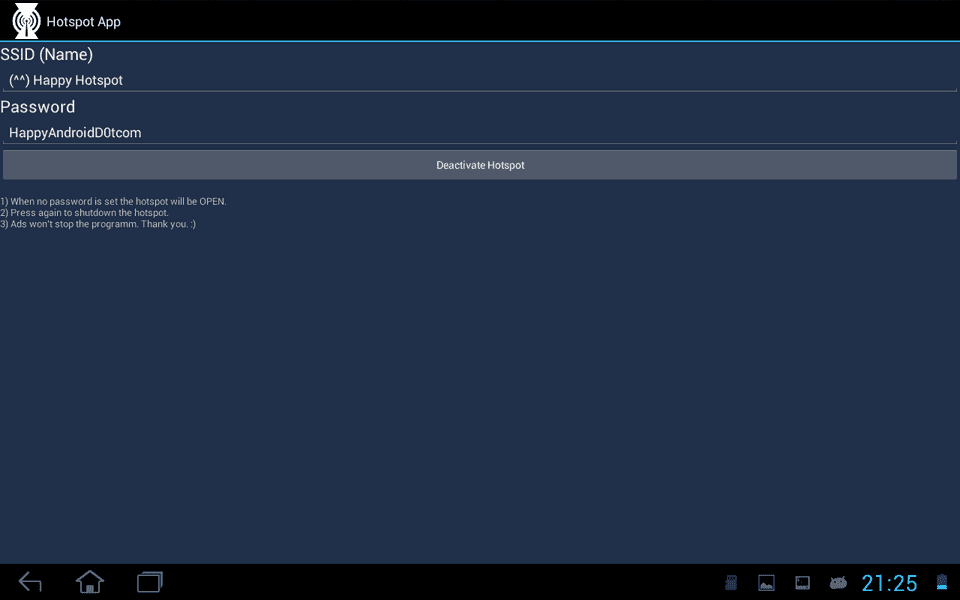Open the SD card notification icon

coord(731,582)
